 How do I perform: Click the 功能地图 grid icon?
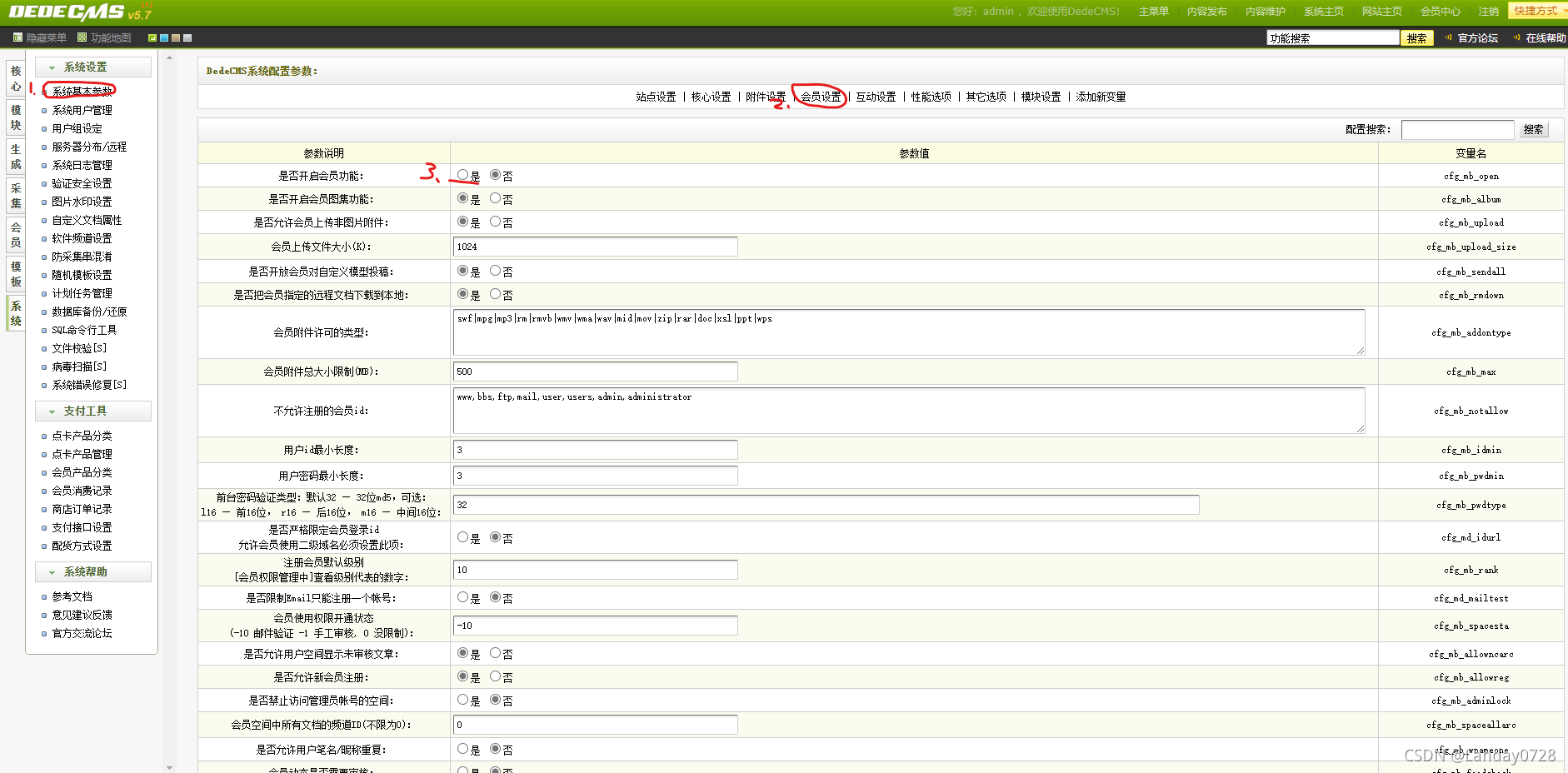[x=82, y=37]
